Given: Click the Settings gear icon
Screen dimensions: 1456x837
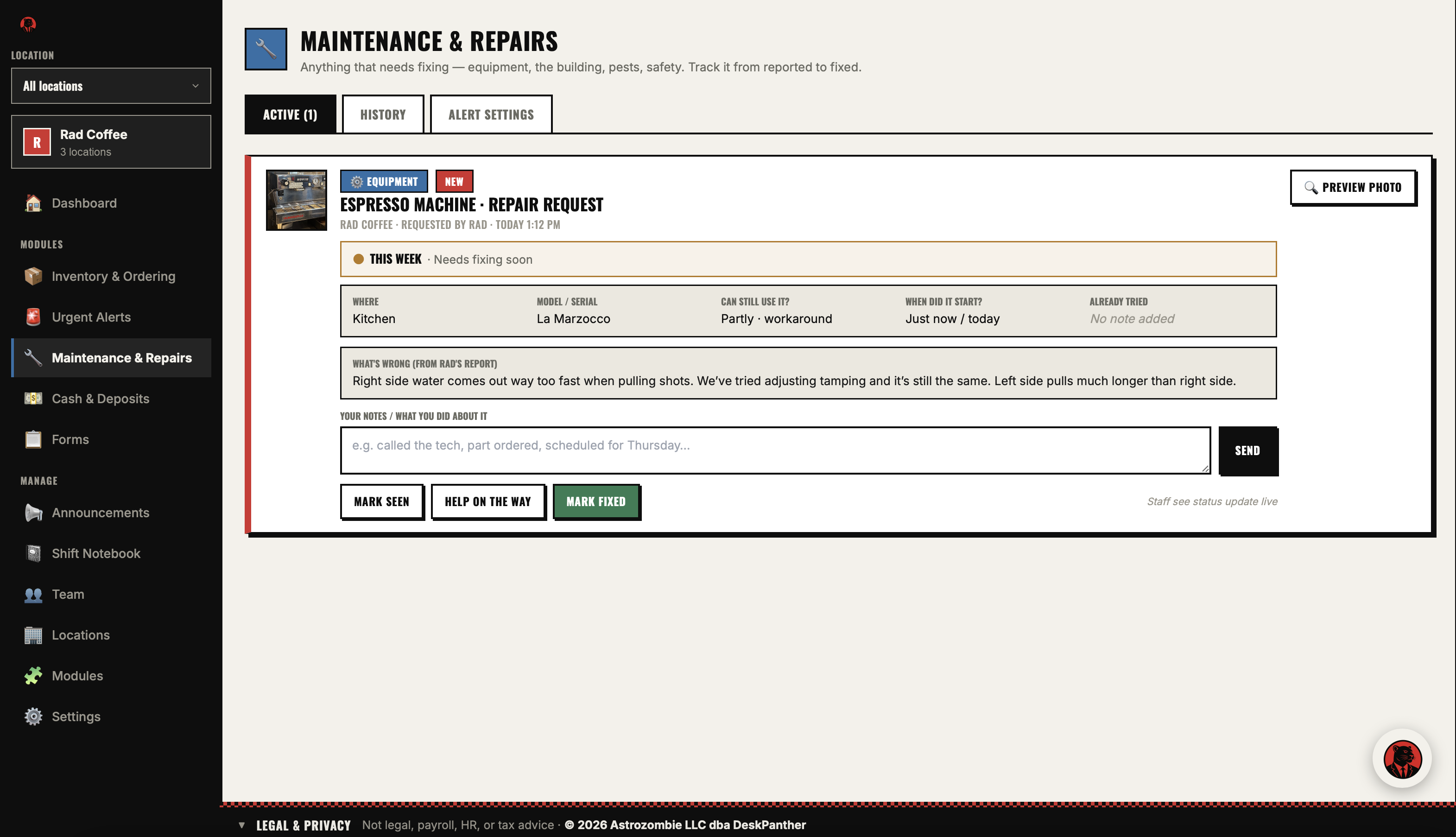Looking at the screenshot, I should tap(33, 717).
